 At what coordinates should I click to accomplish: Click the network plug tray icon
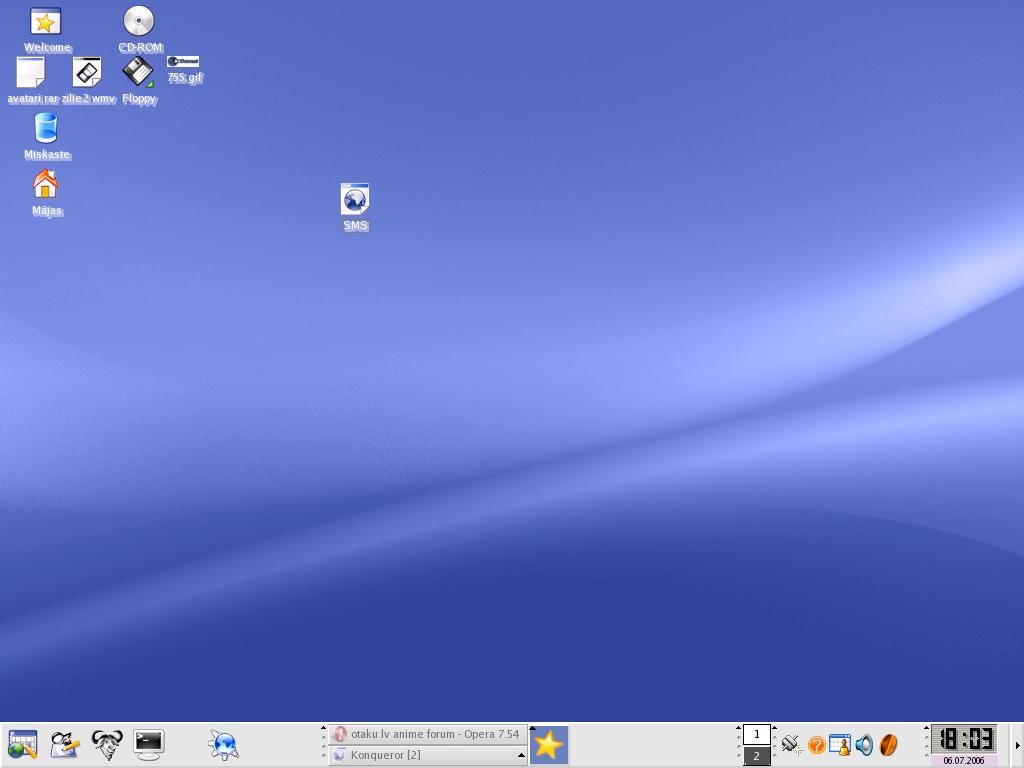click(x=792, y=744)
